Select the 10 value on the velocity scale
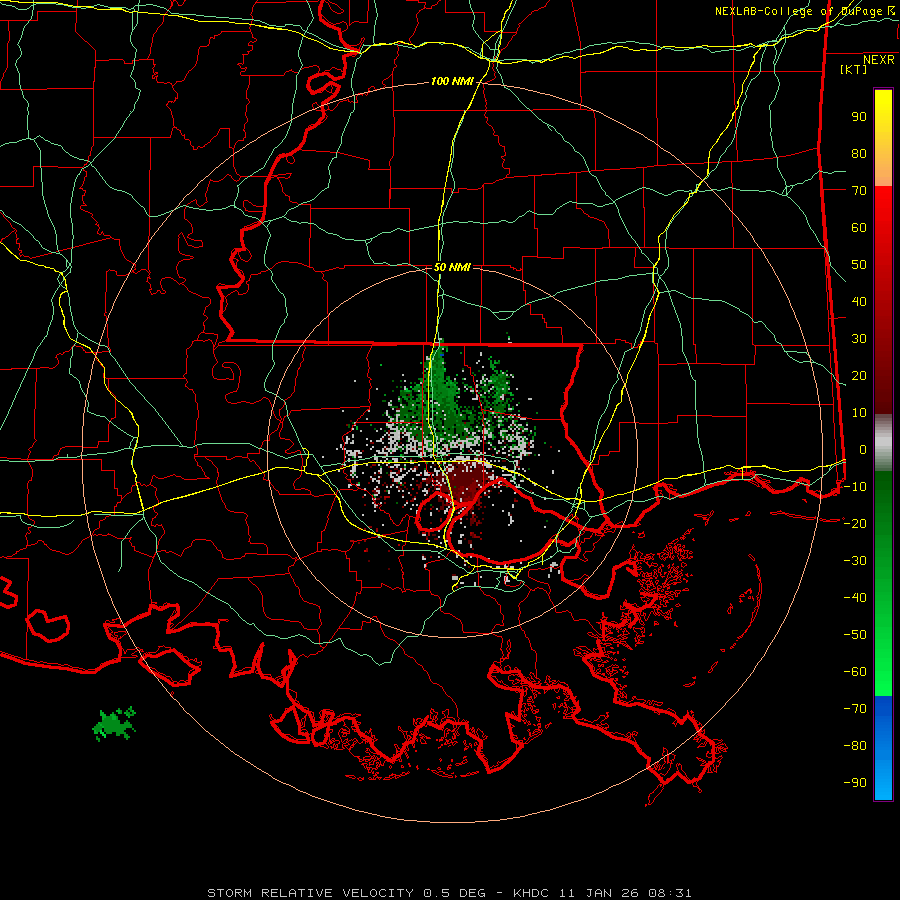The image size is (900, 900). [x=859, y=413]
